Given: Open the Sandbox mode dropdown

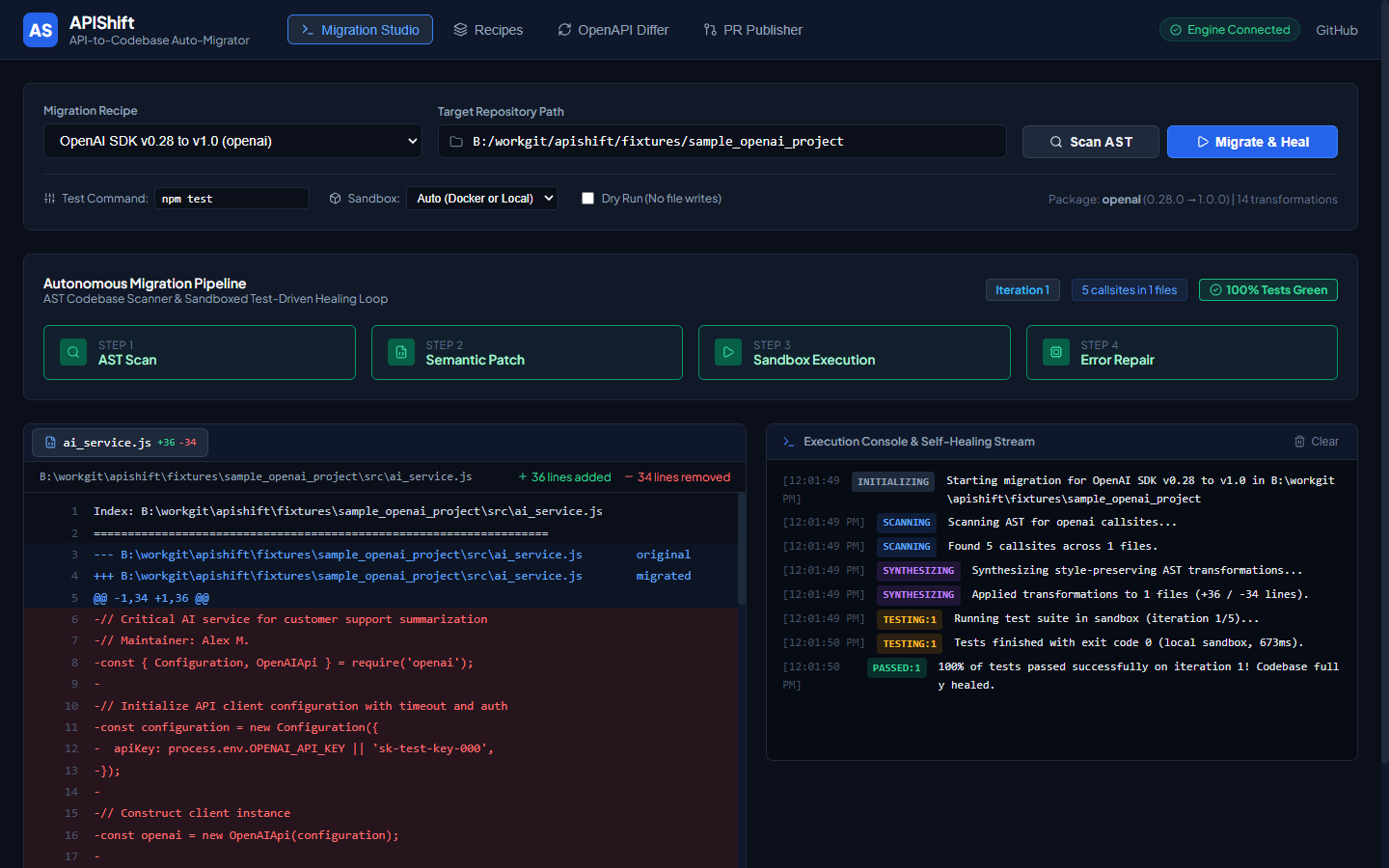Looking at the screenshot, I should 482,199.
